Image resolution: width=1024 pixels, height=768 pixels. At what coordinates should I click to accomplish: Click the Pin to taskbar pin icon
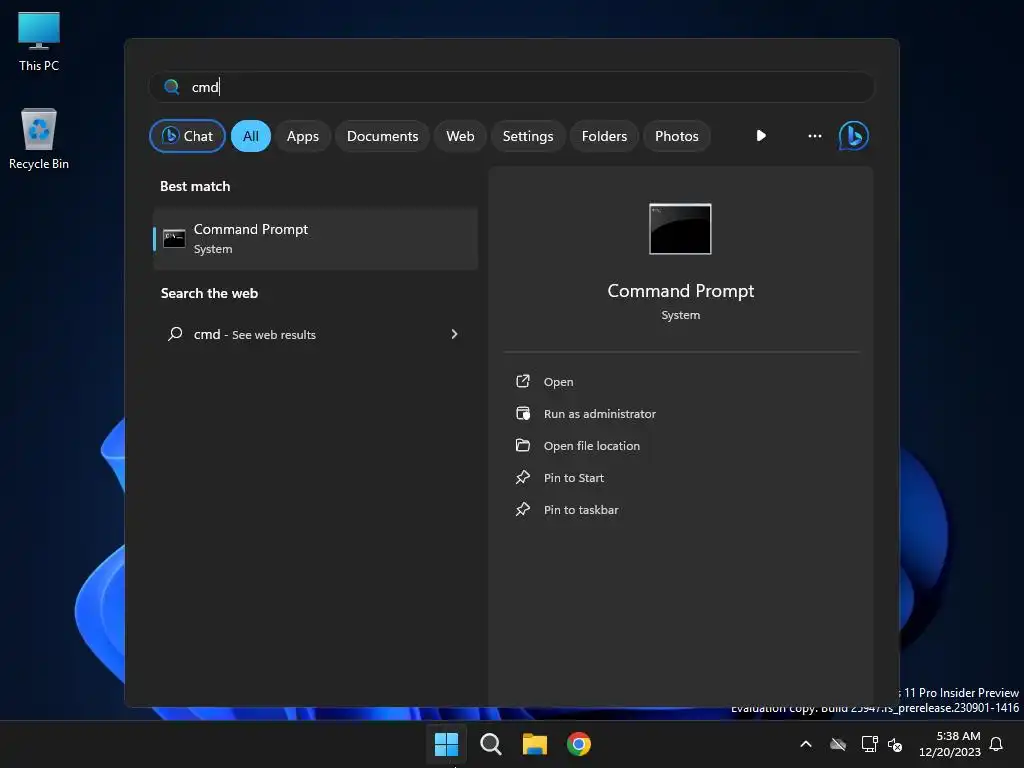[523, 509]
